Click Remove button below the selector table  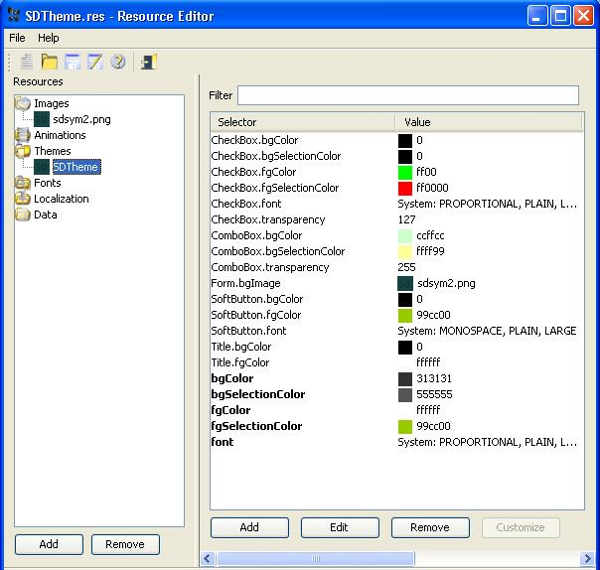point(430,528)
